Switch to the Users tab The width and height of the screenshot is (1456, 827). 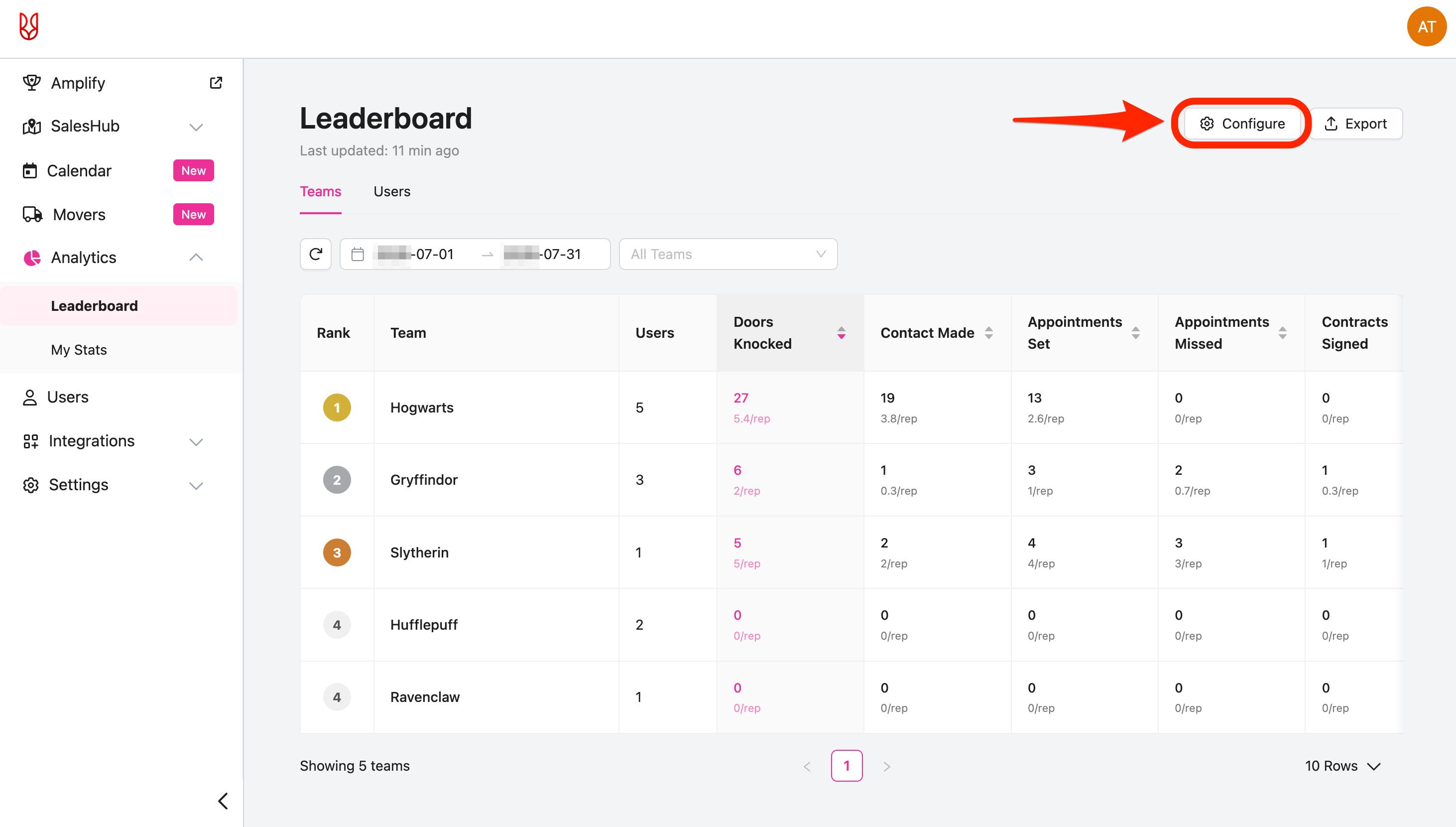point(392,191)
